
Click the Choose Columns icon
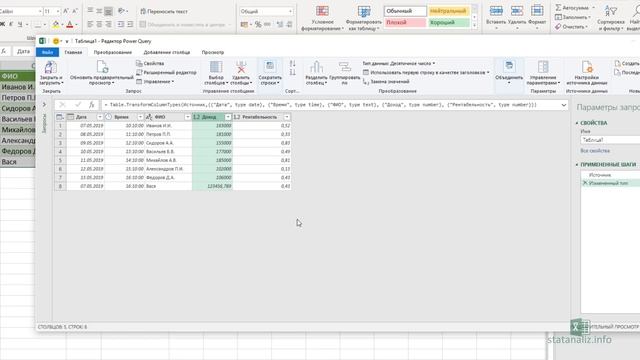216,67
